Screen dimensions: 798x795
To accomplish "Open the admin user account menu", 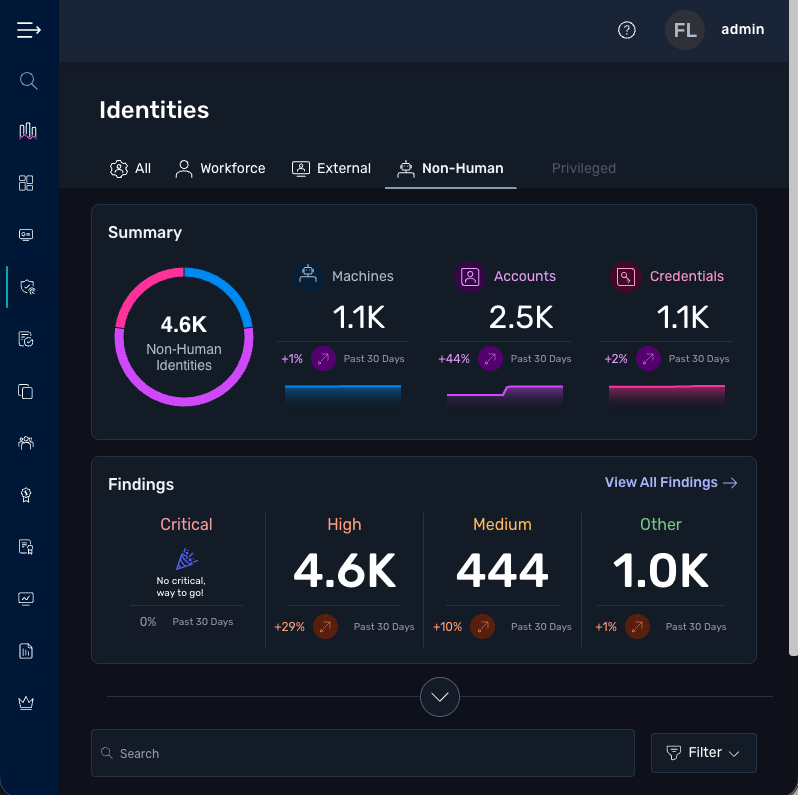I will (x=716, y=30).
